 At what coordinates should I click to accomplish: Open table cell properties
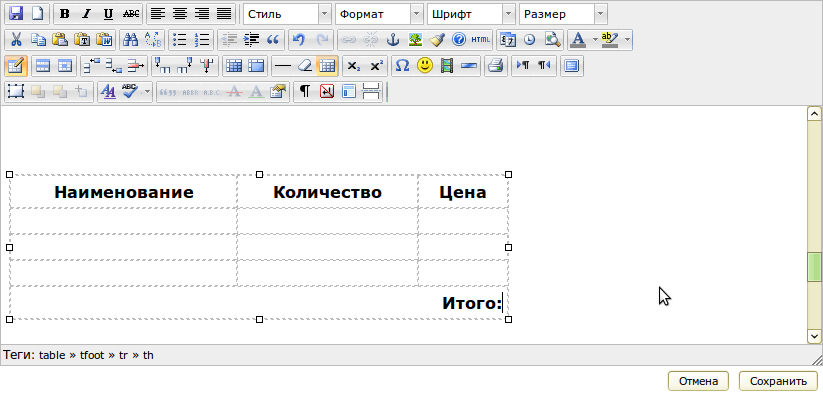[65, 66]
